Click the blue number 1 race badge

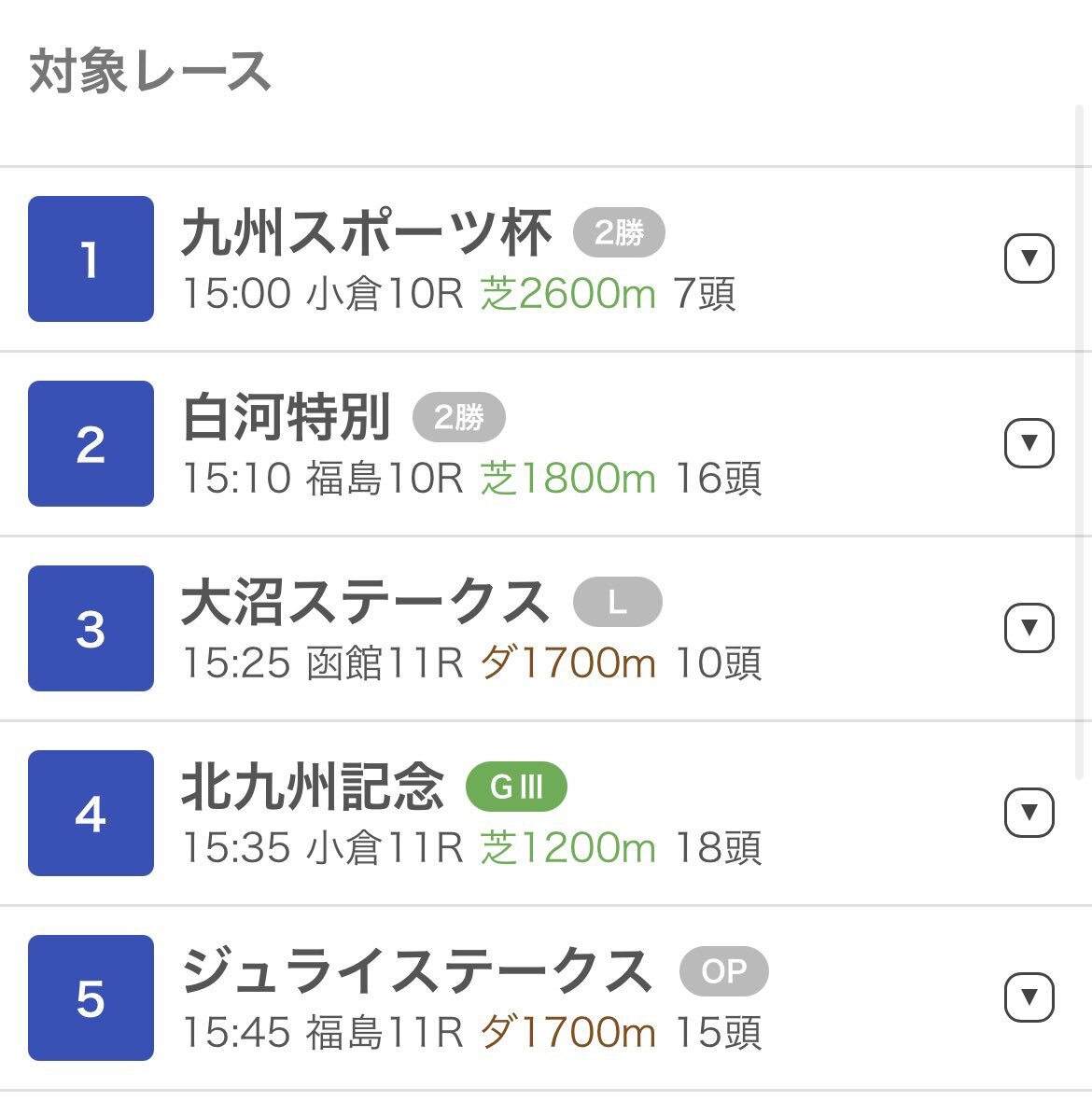click(x=91, y=258)
